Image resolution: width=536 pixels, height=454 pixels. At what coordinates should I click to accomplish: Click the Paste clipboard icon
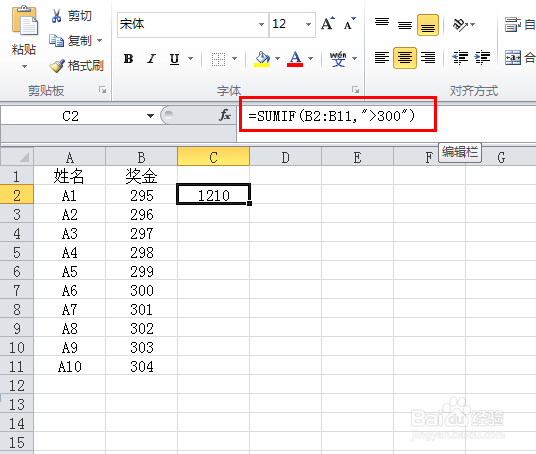click(24, 21)
